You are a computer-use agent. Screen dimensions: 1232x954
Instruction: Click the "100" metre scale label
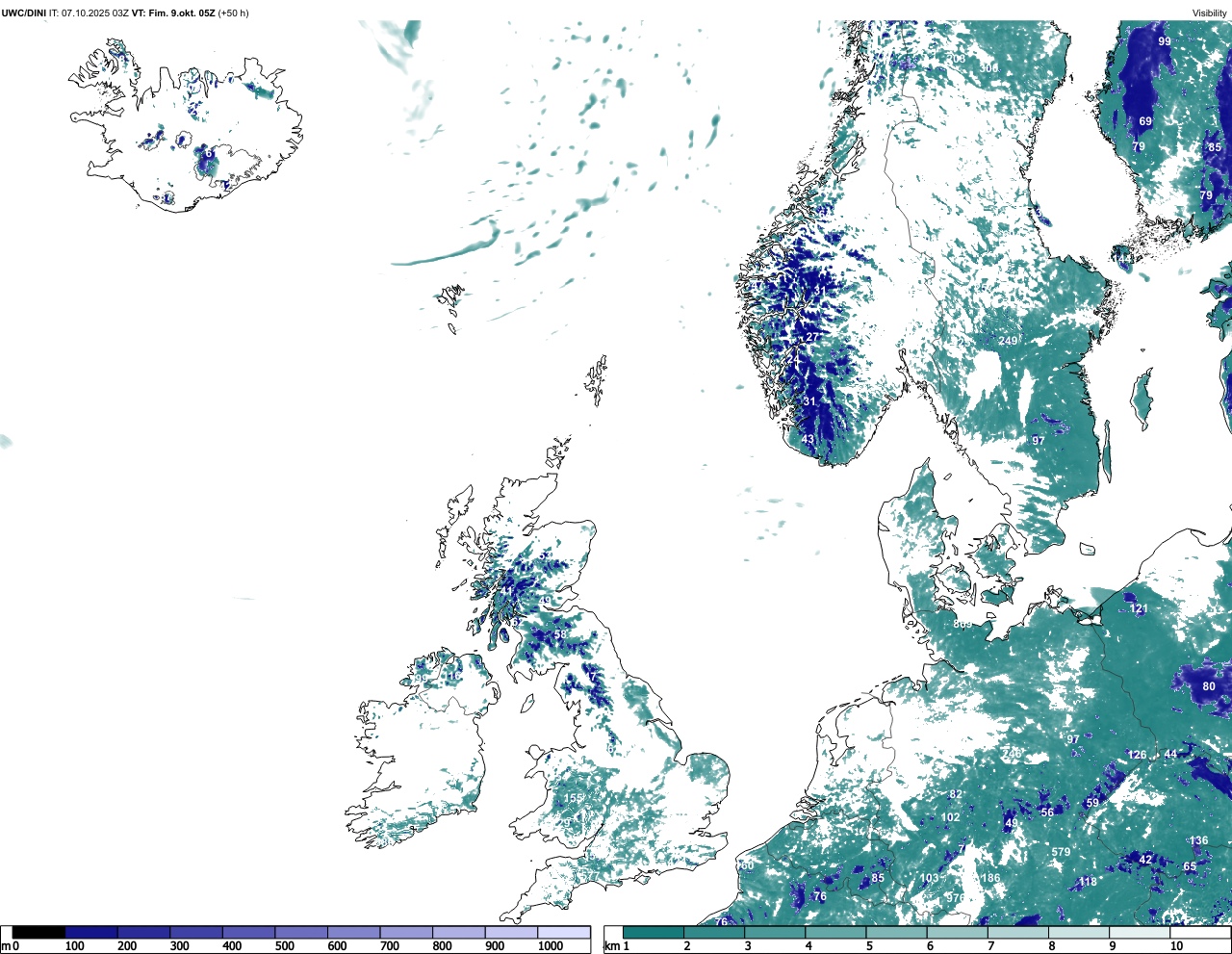click(x=74, y=946)
